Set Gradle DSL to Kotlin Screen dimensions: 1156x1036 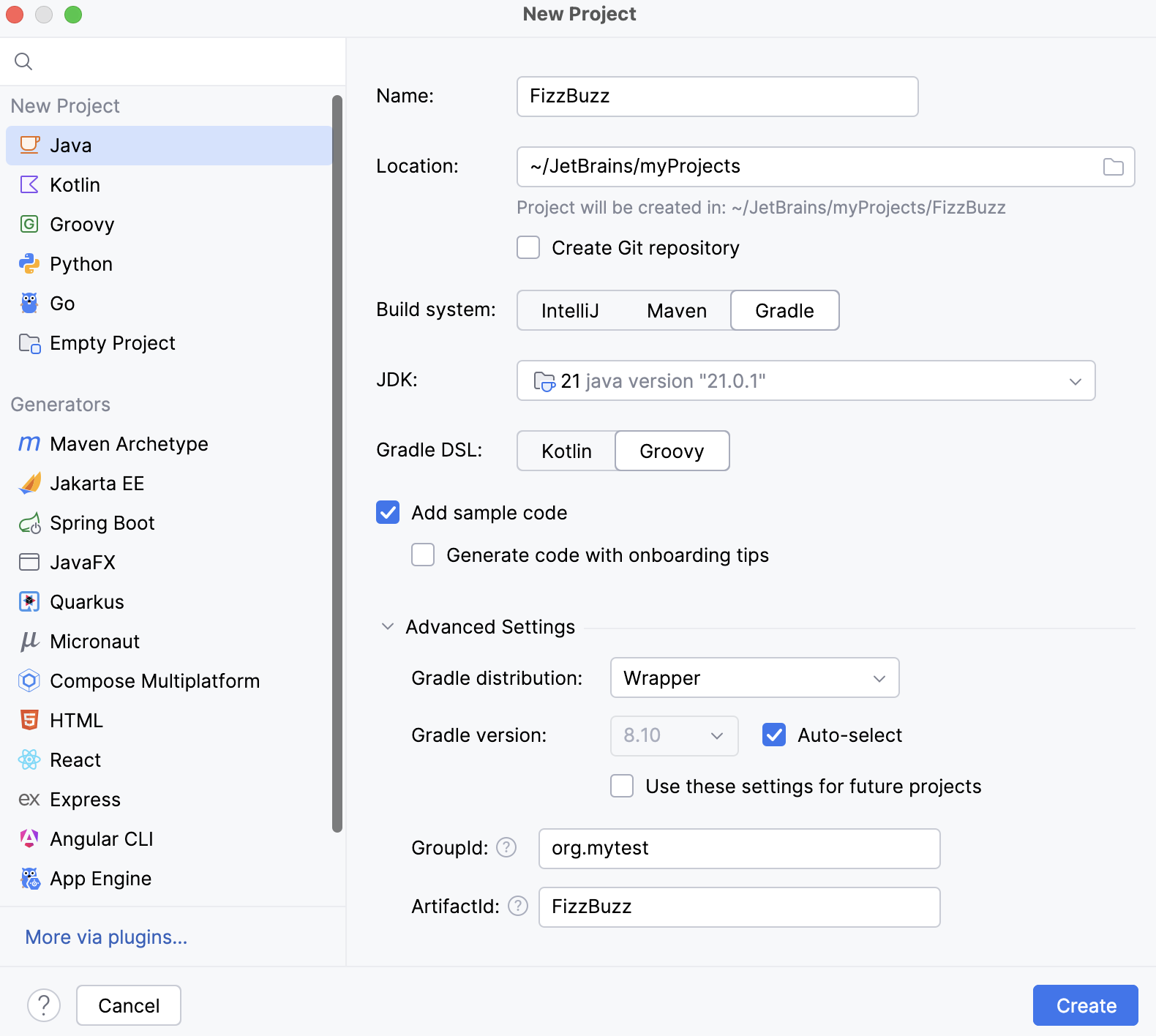(566, 451)
